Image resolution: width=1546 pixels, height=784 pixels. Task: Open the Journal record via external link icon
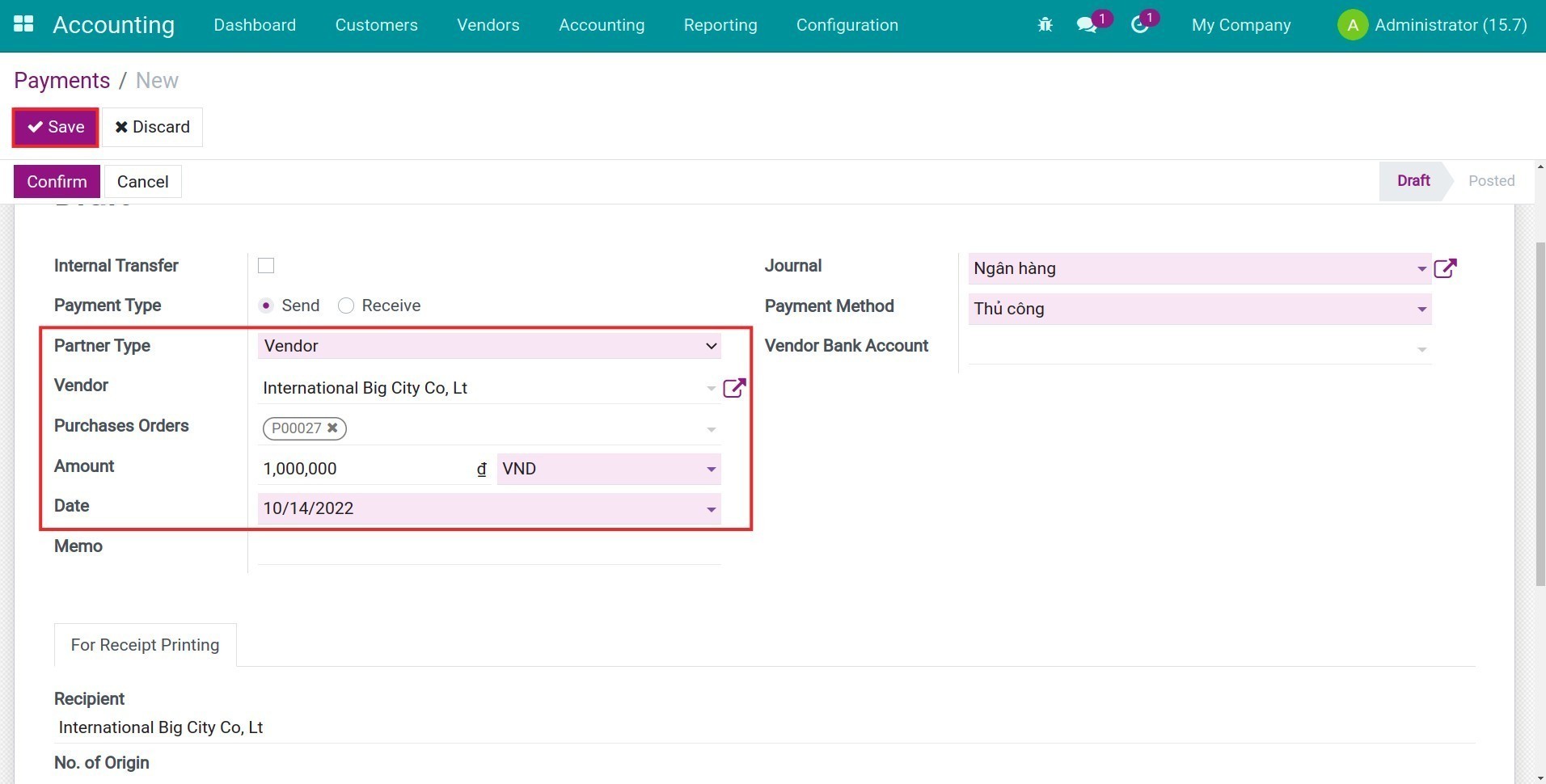click(x=1447, y=268)
